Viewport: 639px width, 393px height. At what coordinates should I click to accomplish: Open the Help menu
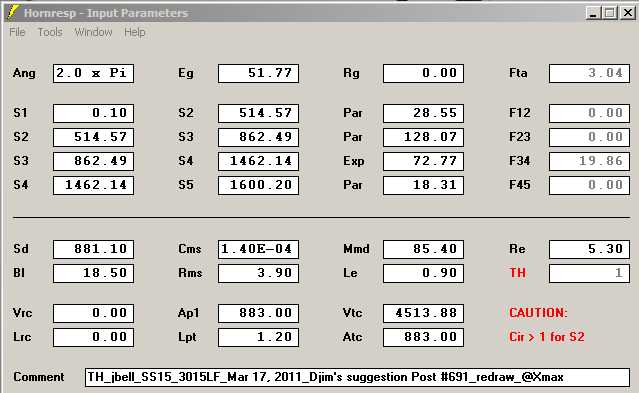[x=135, y=32]
